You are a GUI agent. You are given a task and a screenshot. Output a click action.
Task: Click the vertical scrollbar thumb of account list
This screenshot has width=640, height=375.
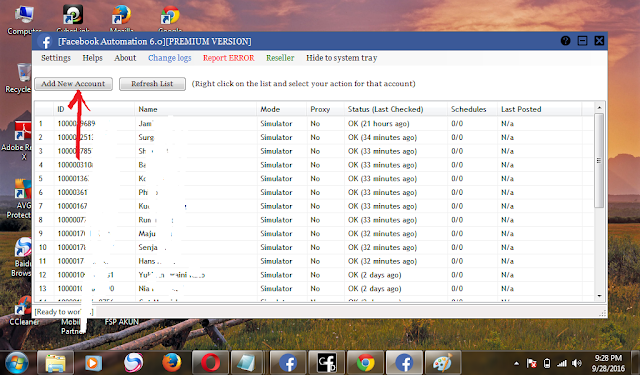point(599,160)
